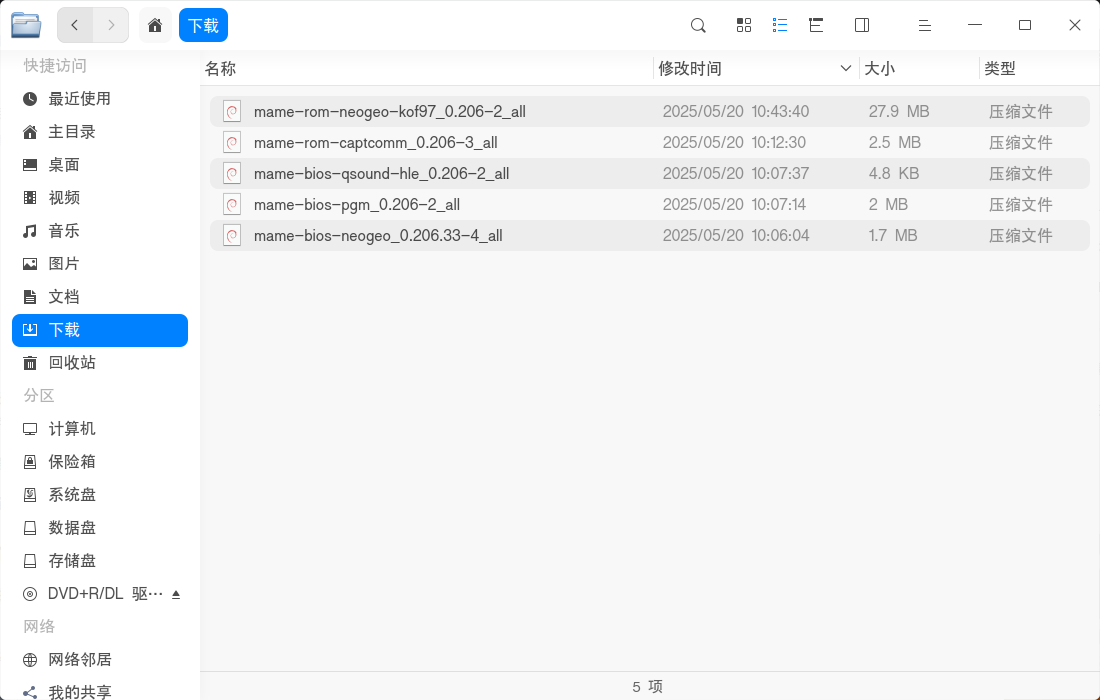
Task: Click the 5 项 status bar text
Action: pyautogui.click(x=648, y=687)
